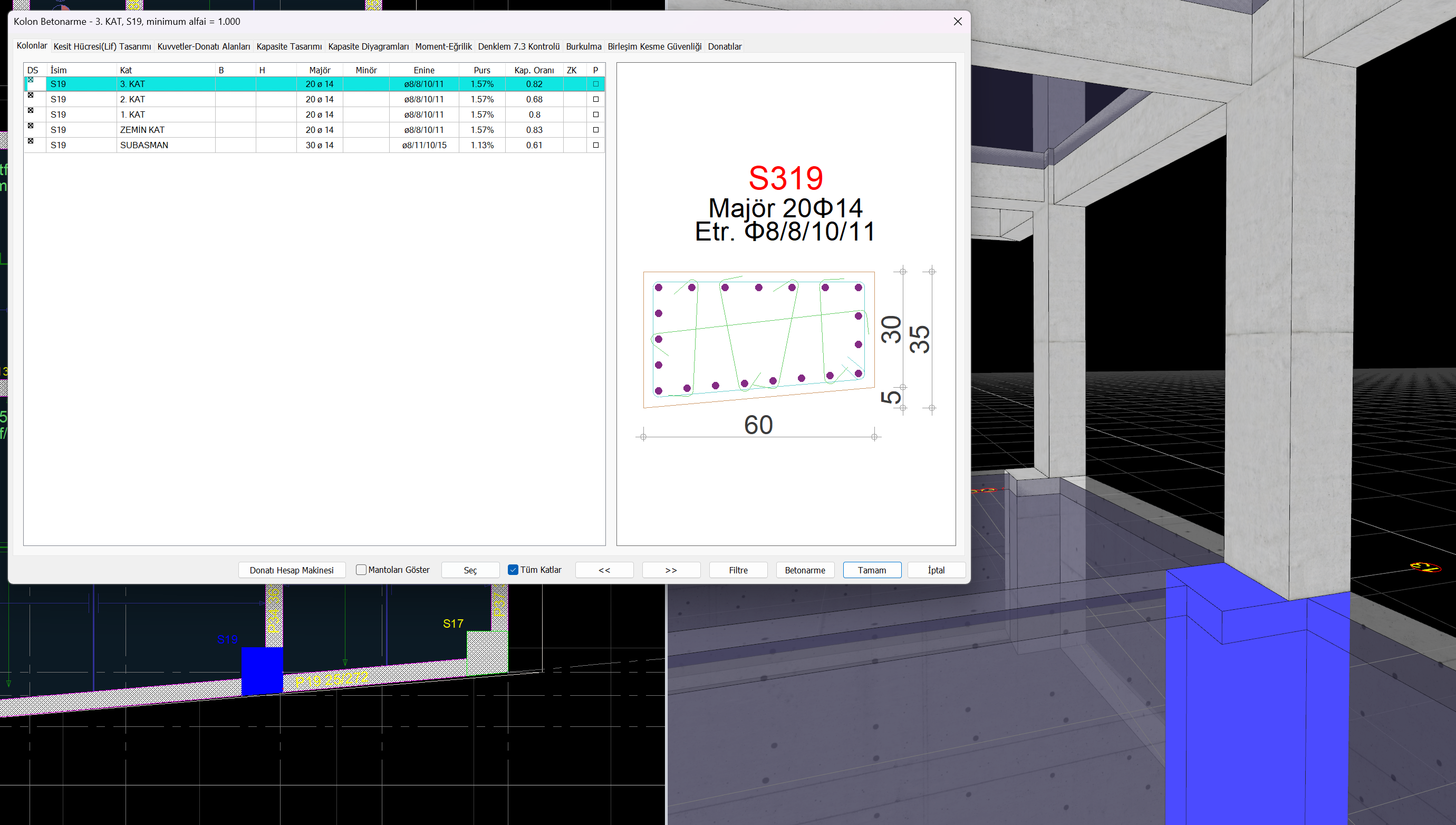Open the Kuvvetler-Donatı Alanları tab
Screen dimensions: 1456x825
pyautogui.click(x=204, y=46)
